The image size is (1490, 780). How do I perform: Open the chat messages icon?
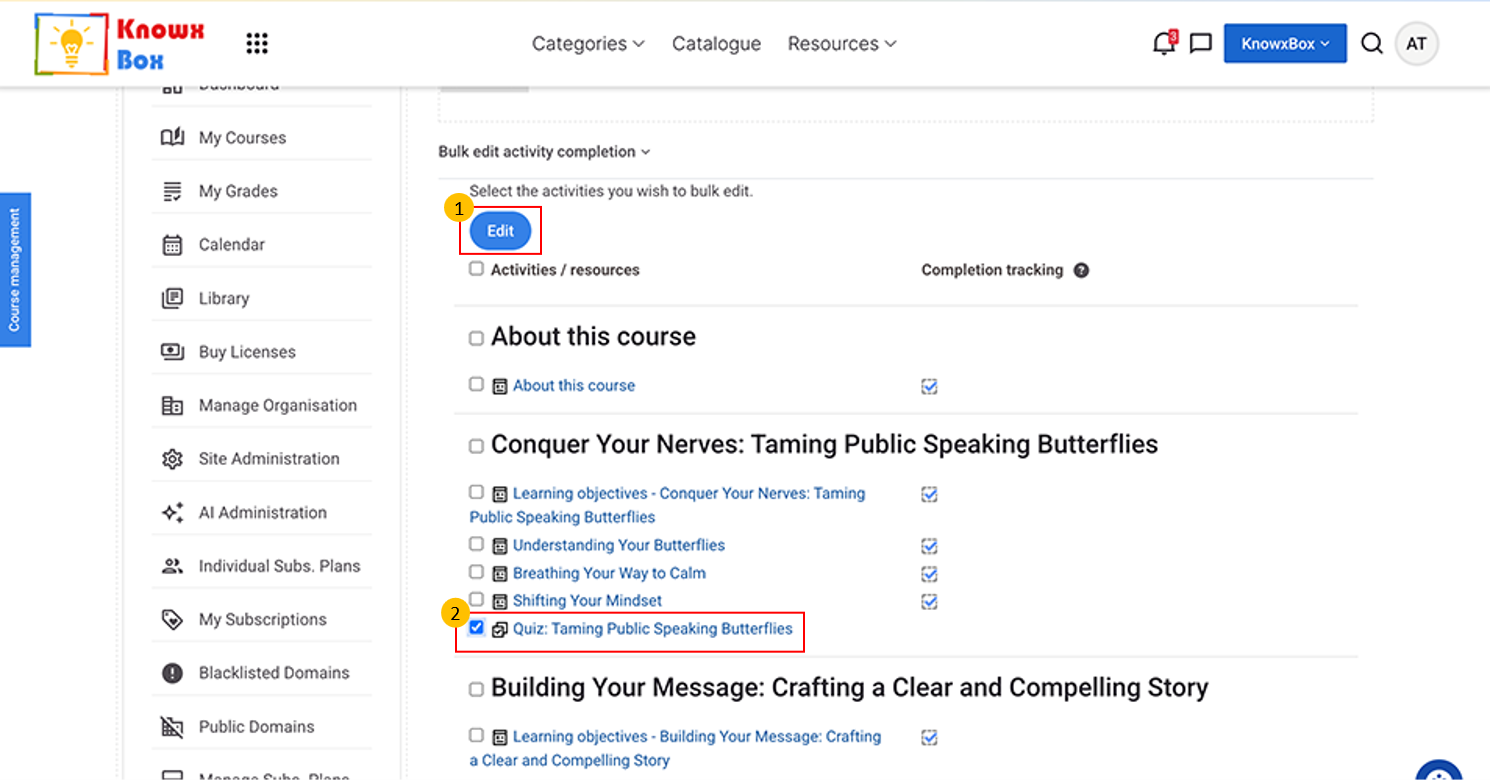1201,44
